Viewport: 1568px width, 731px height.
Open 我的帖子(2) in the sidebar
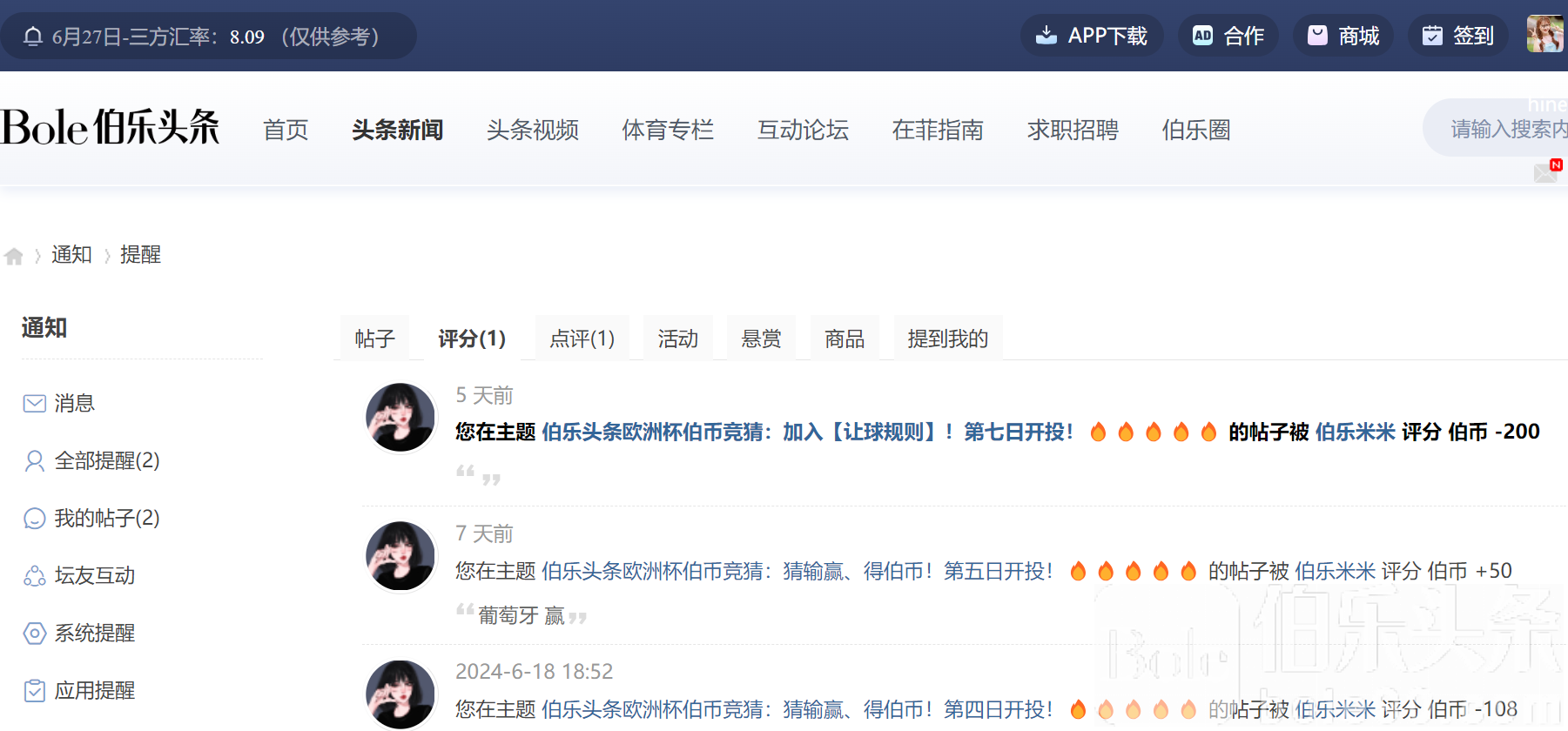pos(107,518)
